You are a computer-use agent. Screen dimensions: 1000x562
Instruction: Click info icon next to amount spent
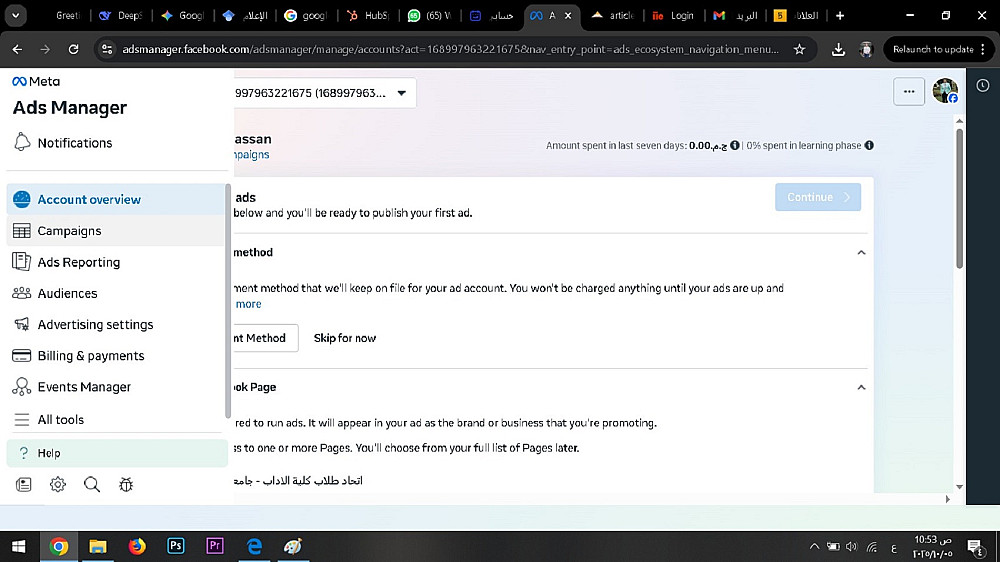point(735,145)
